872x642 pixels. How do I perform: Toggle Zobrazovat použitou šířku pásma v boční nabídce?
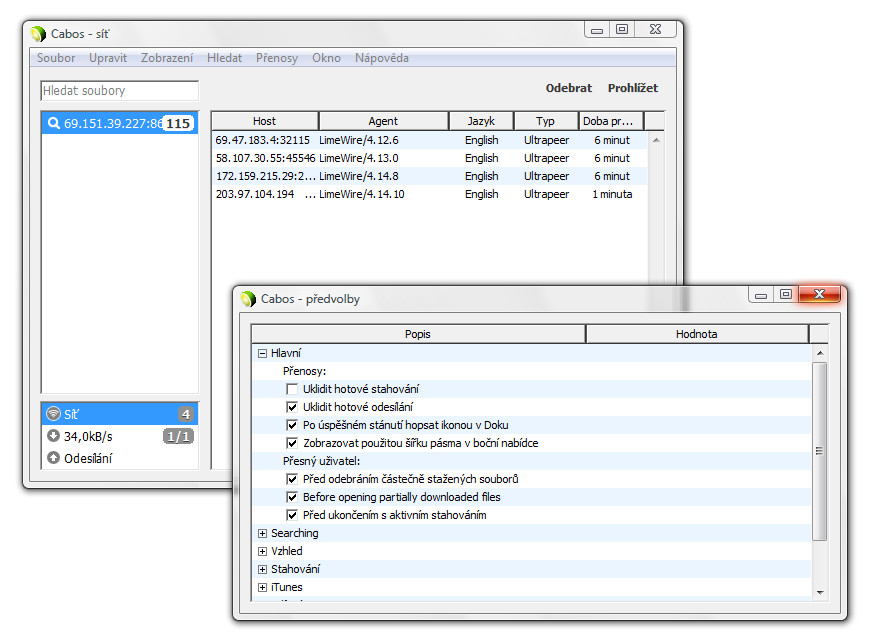pos(292,443)
